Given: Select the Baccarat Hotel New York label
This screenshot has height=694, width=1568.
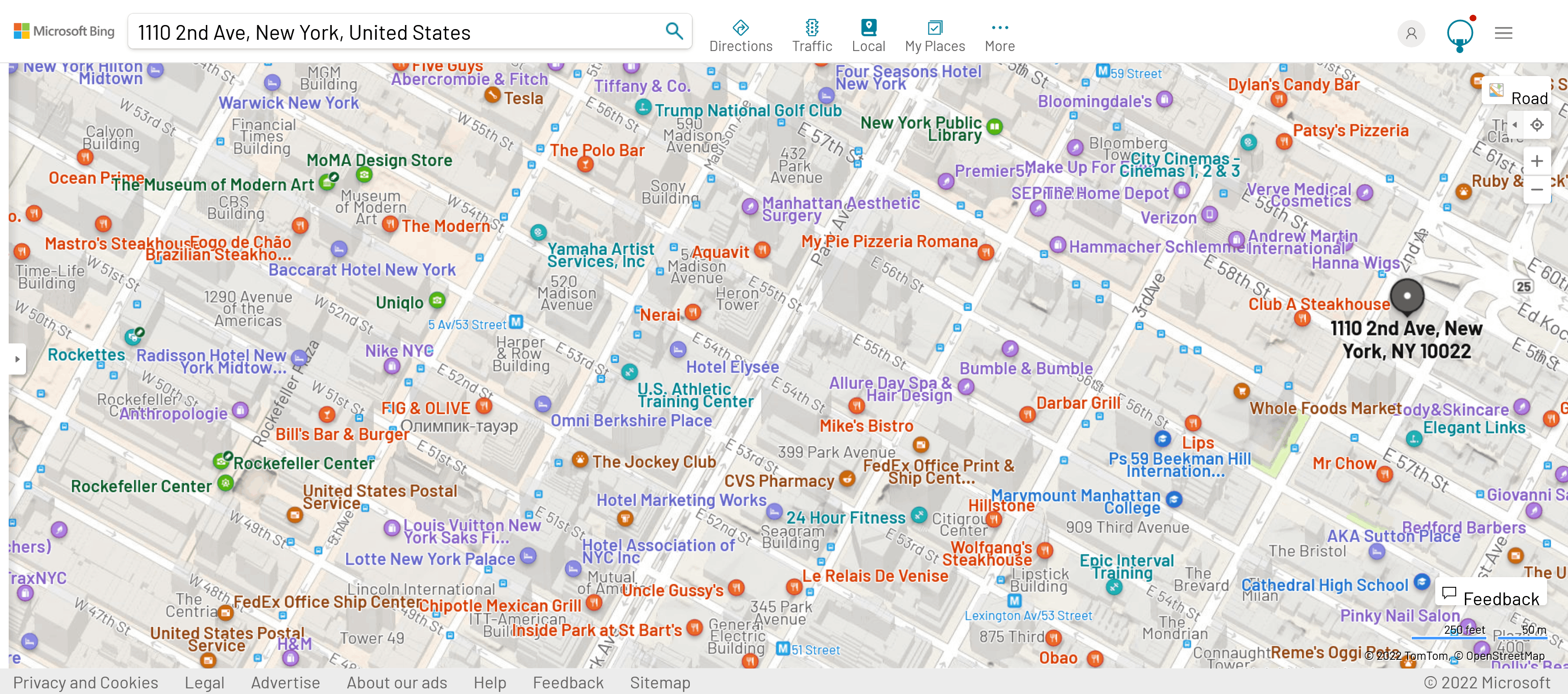Looking at the screenshot, I should point(362,269).
